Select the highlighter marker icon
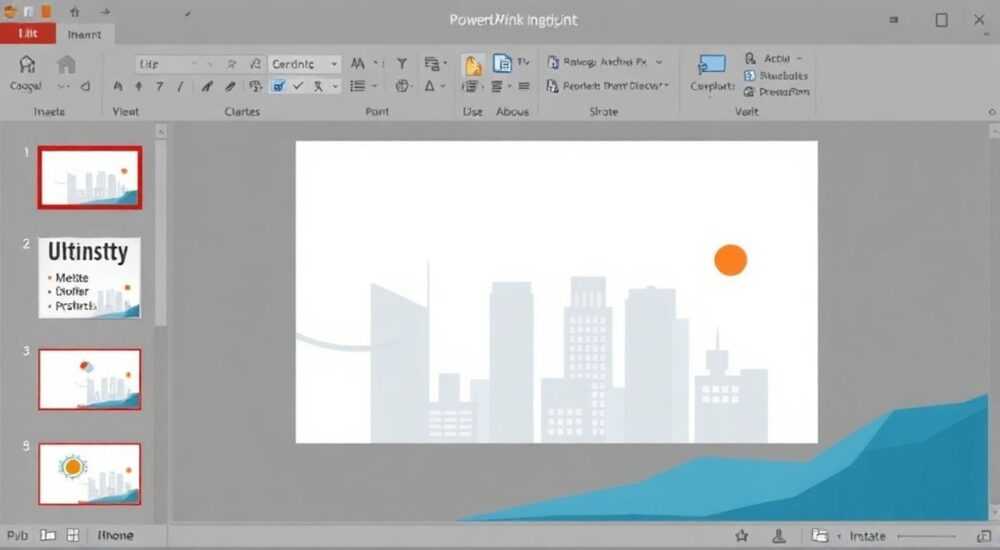The image size is (1000, 550). [x=230, y=86]
